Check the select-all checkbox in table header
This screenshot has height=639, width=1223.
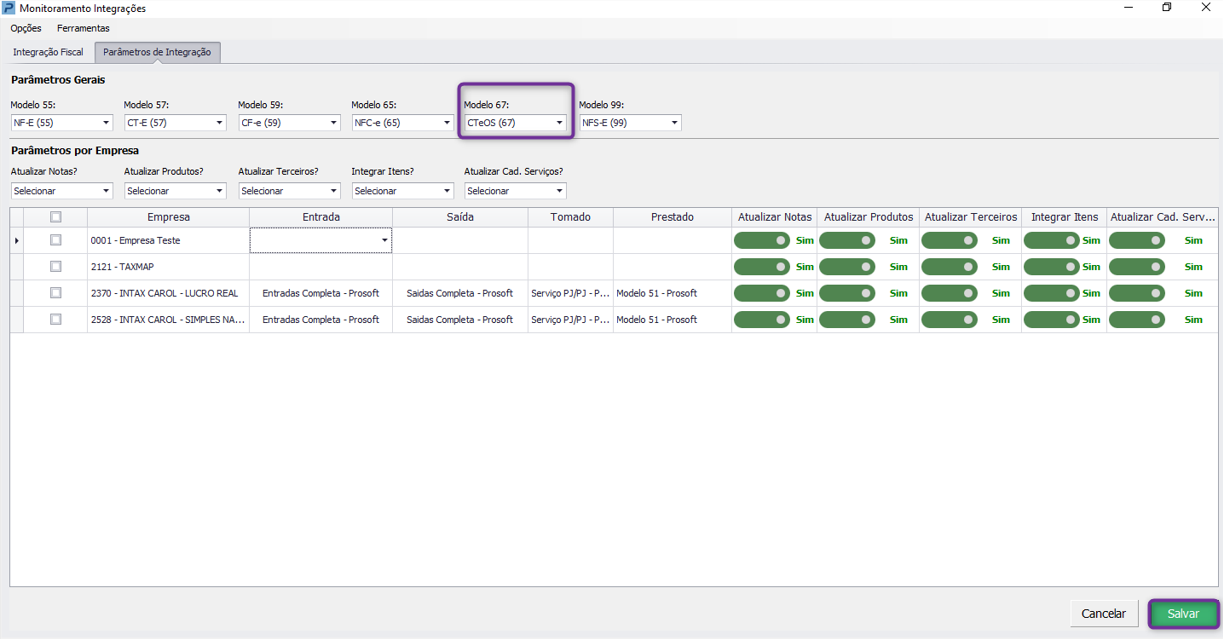(x=56, y=217)
